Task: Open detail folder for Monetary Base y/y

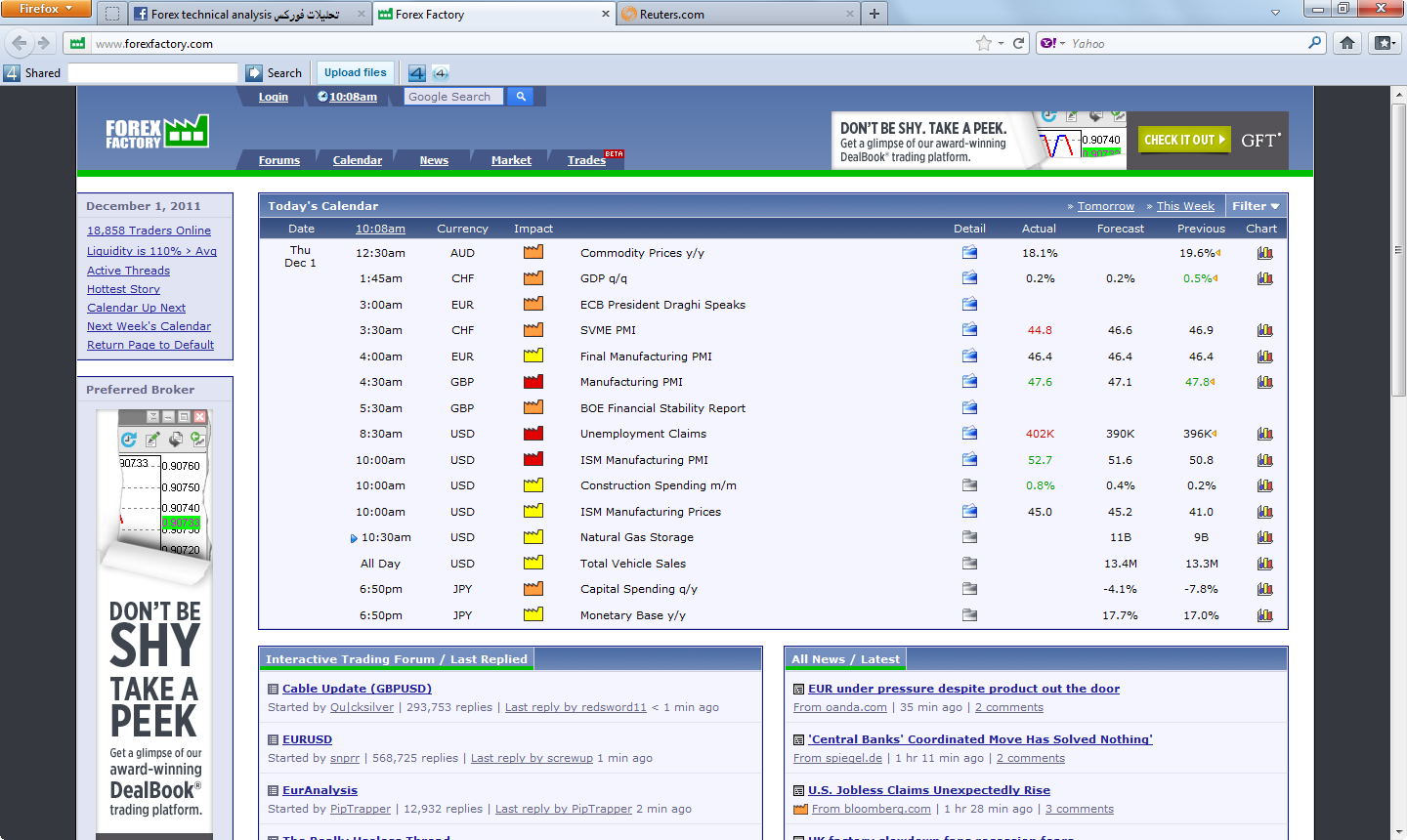Action: click(969, 615)
